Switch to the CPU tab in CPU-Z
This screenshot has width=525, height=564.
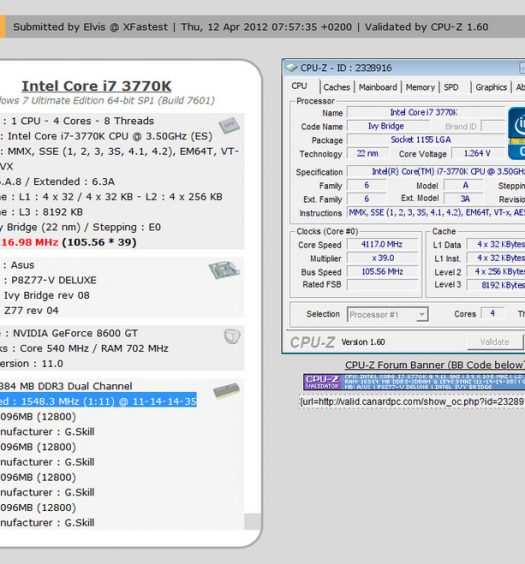tap(299, 86)
